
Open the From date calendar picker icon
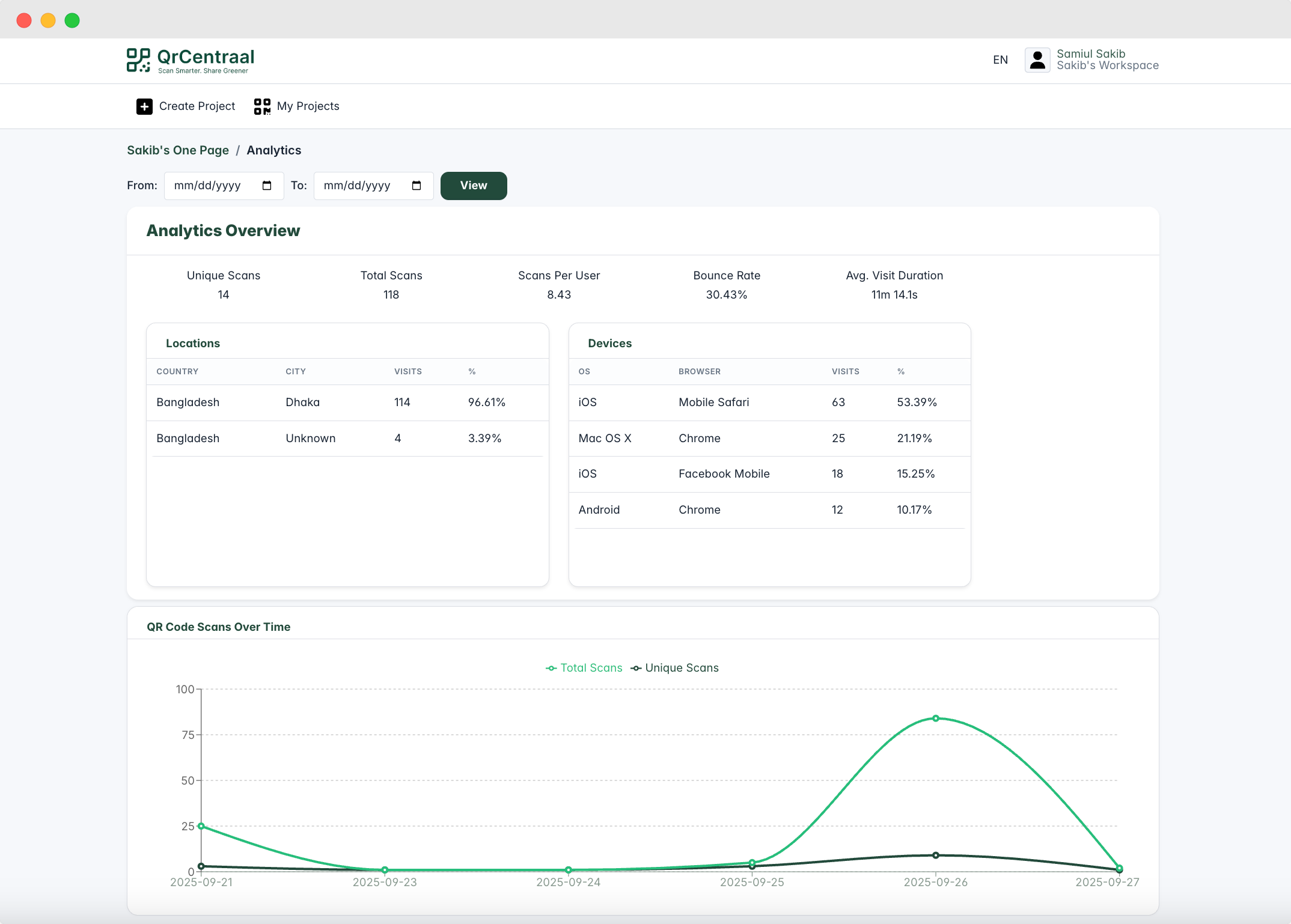tap(267, 186)
